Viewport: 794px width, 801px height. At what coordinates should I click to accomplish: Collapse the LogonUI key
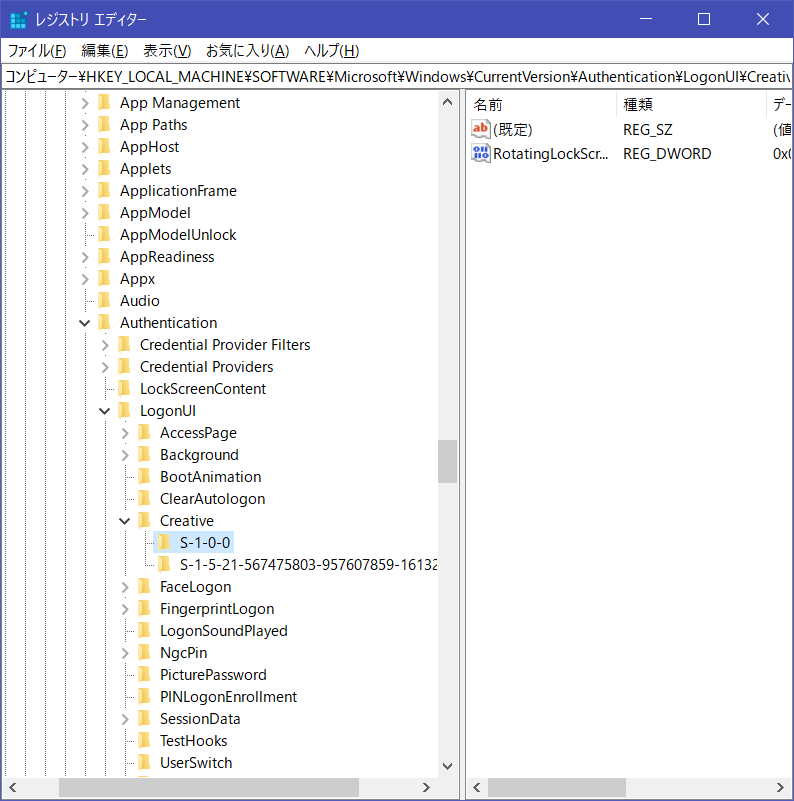[105, 411]
